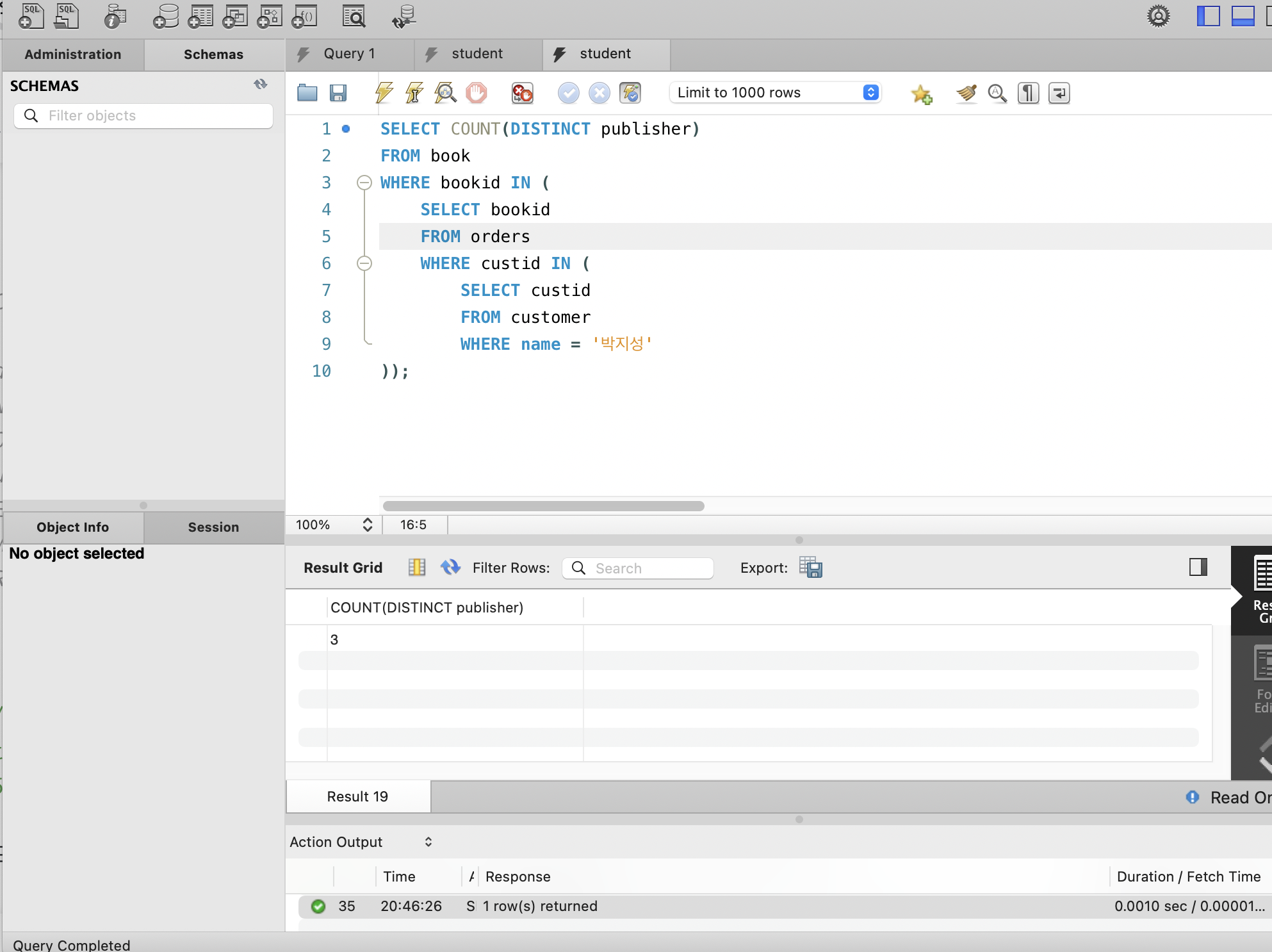The width and height of the screenshot is (1272, 952).
Task: Click the Result 19 tab
Action: pos(357,796)
